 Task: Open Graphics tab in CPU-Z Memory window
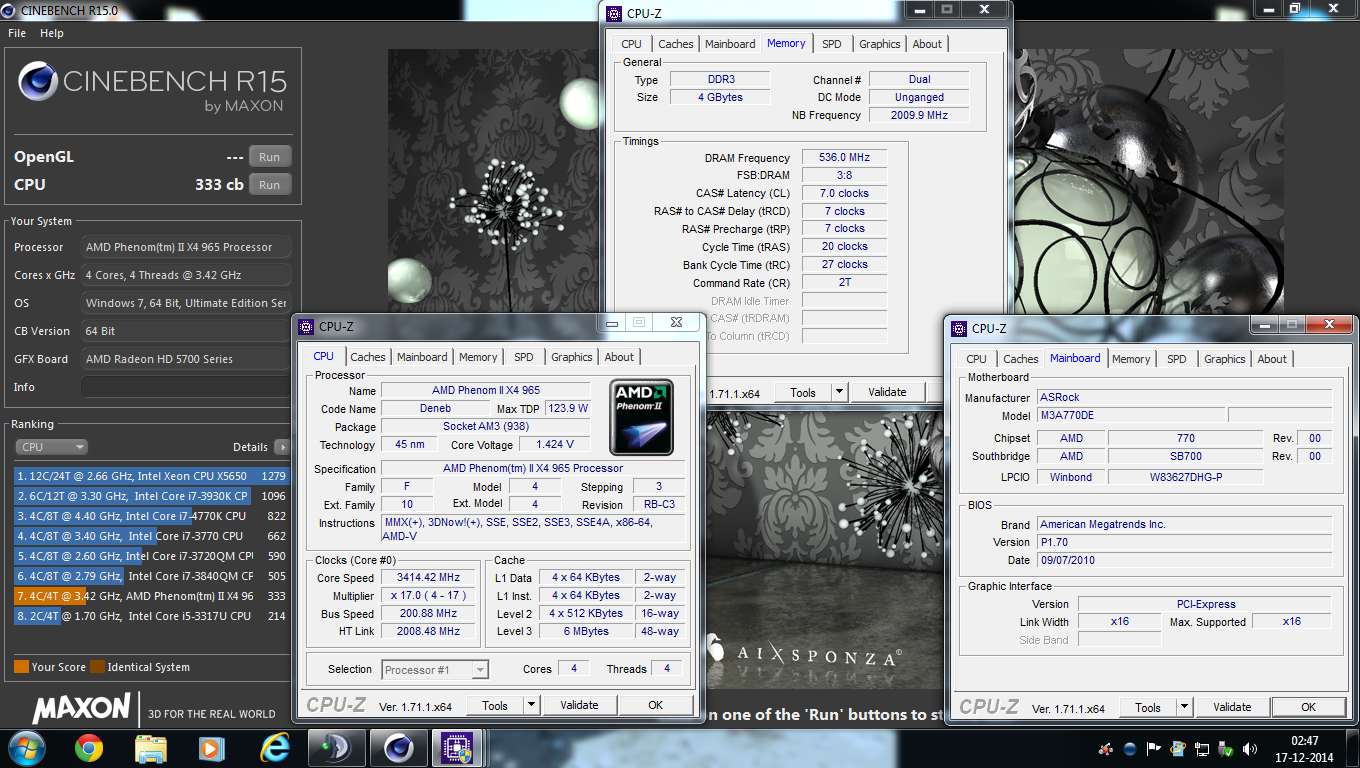[880, 44]
